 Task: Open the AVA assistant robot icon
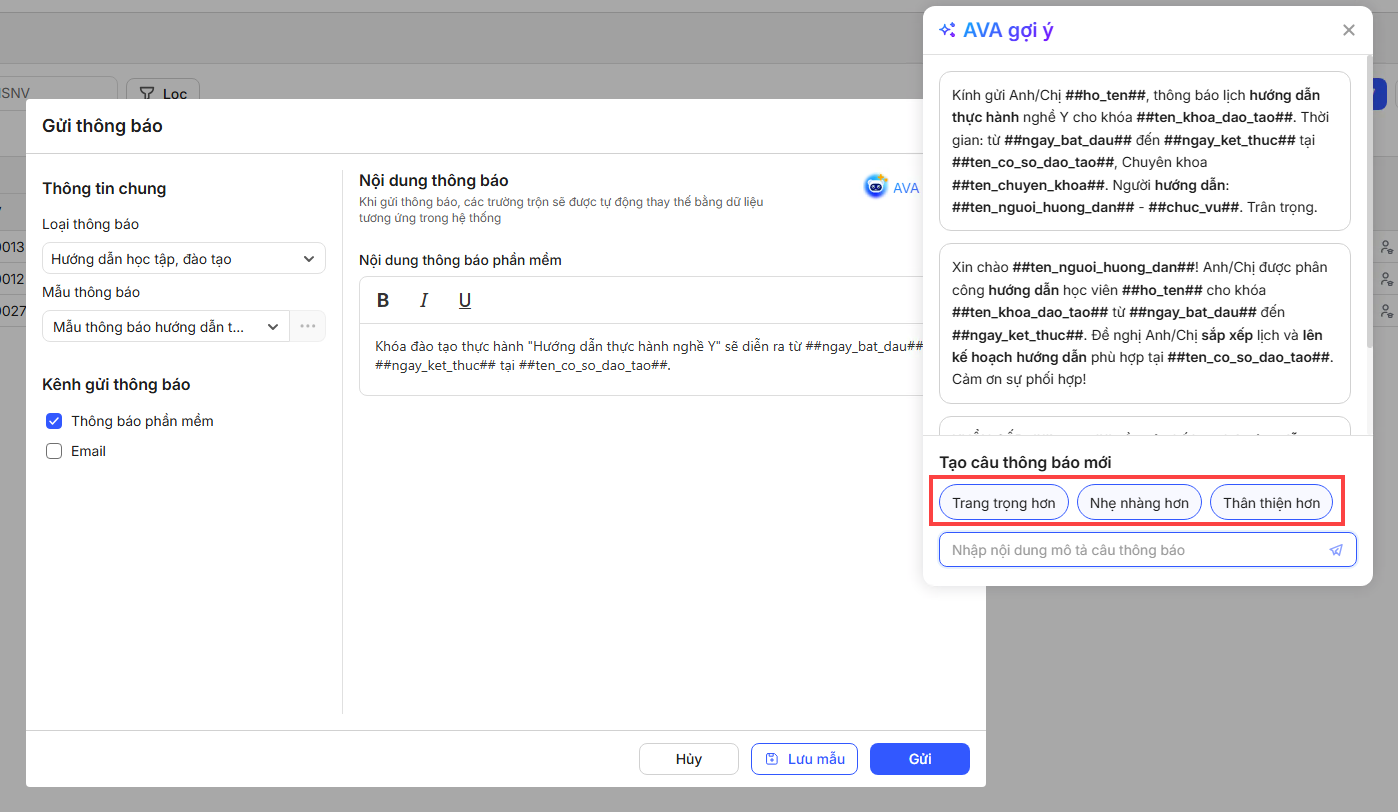tap(876, 187)
